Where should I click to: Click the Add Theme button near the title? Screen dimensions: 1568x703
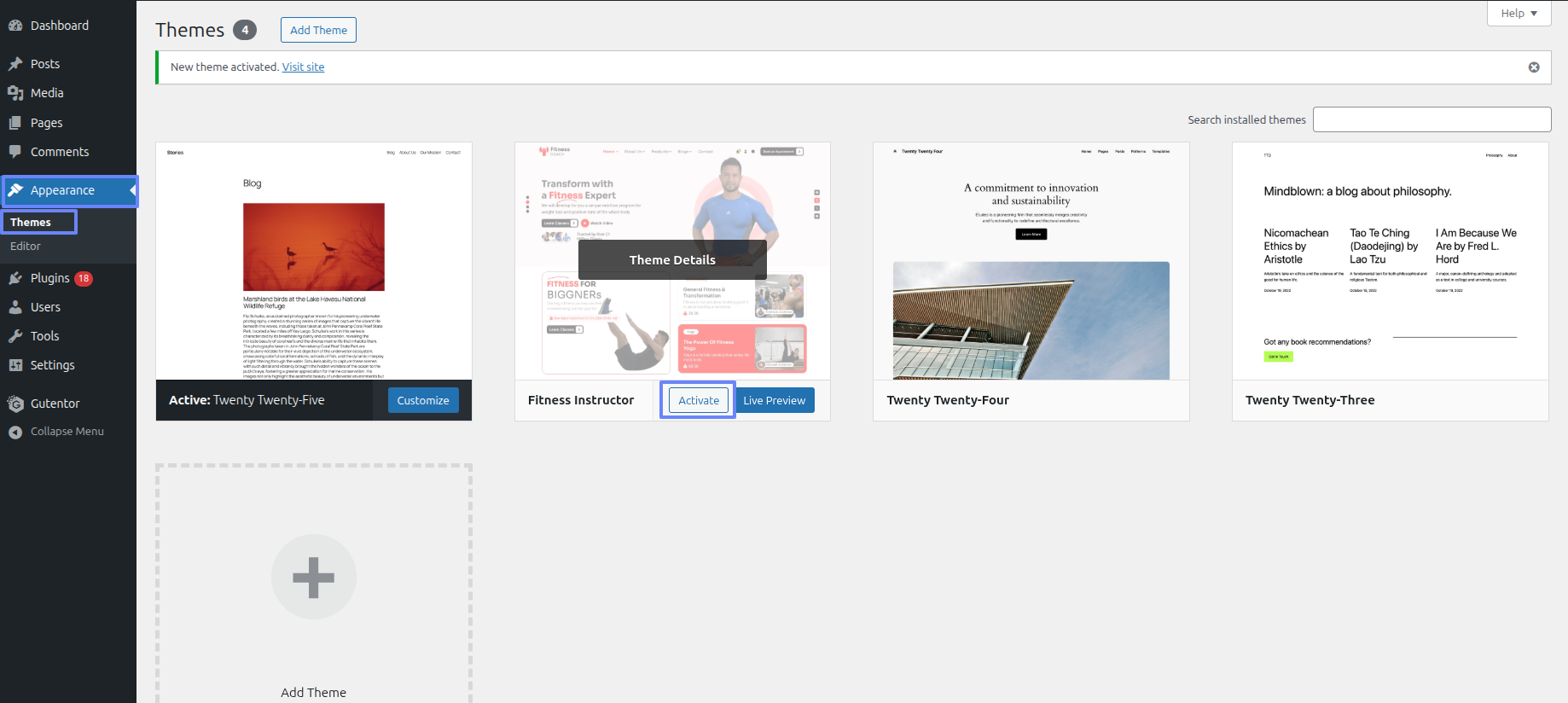pyautogui.click(x=318, y=30)
